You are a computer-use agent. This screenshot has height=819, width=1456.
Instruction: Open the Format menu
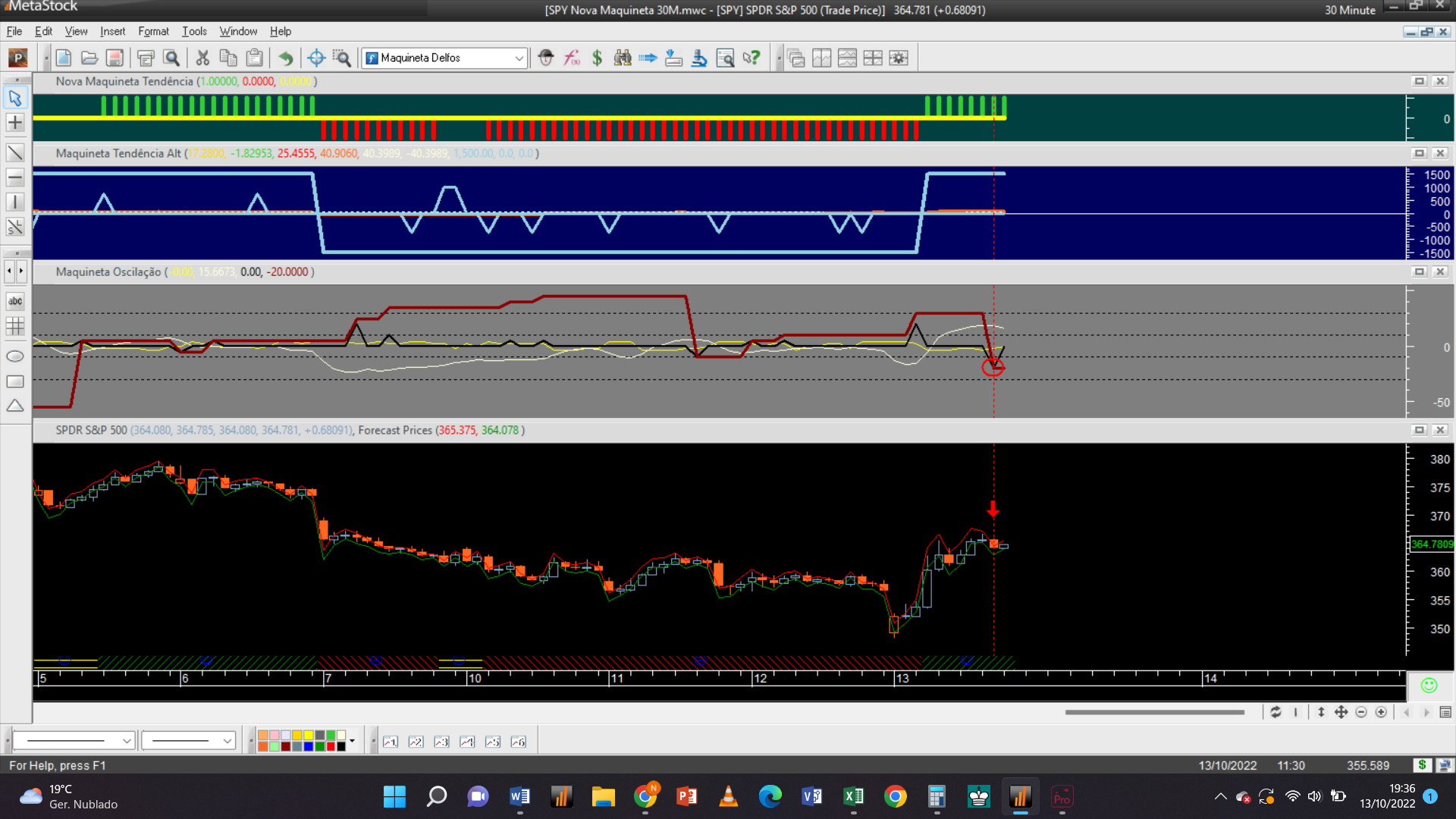click(153, 31)
